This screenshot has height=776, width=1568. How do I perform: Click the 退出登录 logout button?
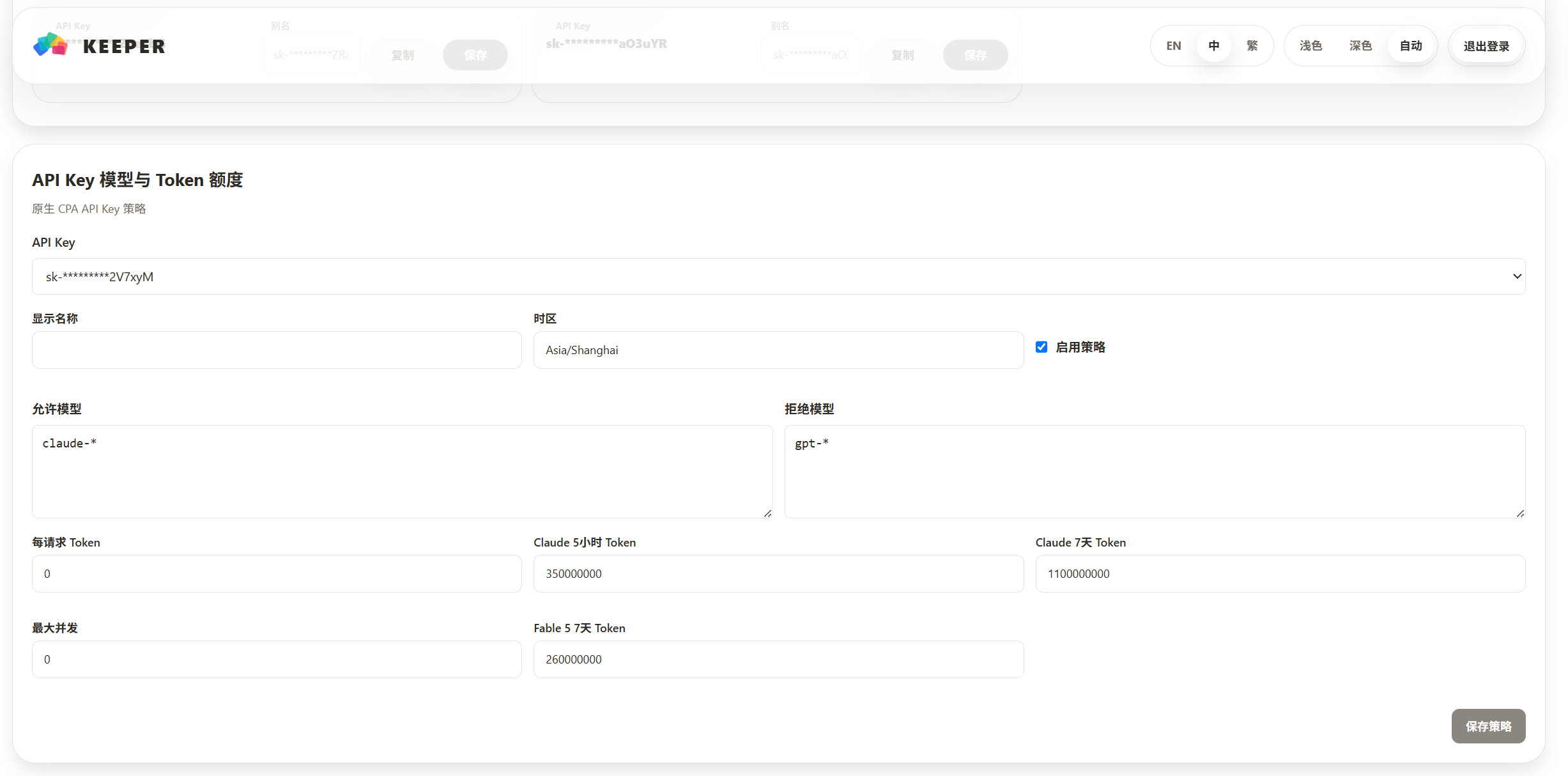point(1486,46)
